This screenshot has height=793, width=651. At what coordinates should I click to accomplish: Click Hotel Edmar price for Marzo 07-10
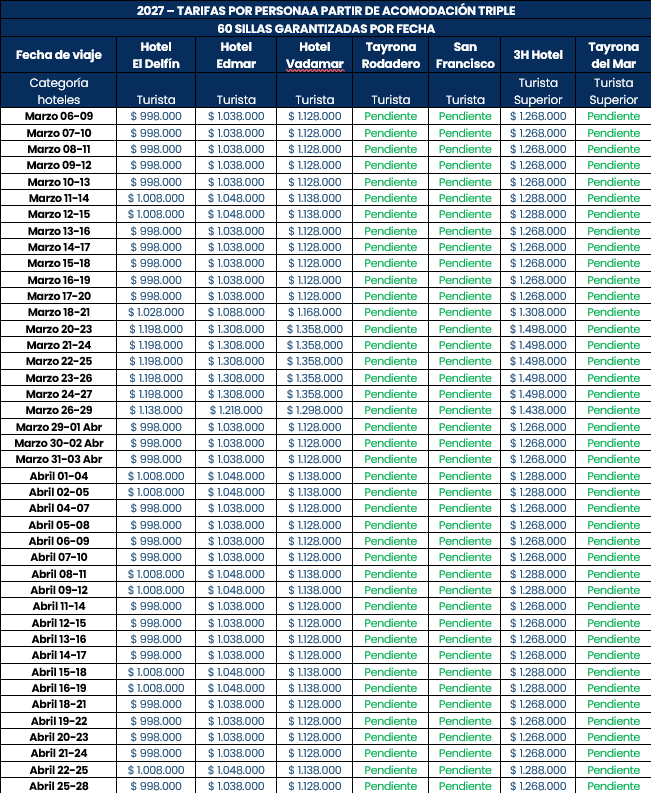tap(236, 133)
